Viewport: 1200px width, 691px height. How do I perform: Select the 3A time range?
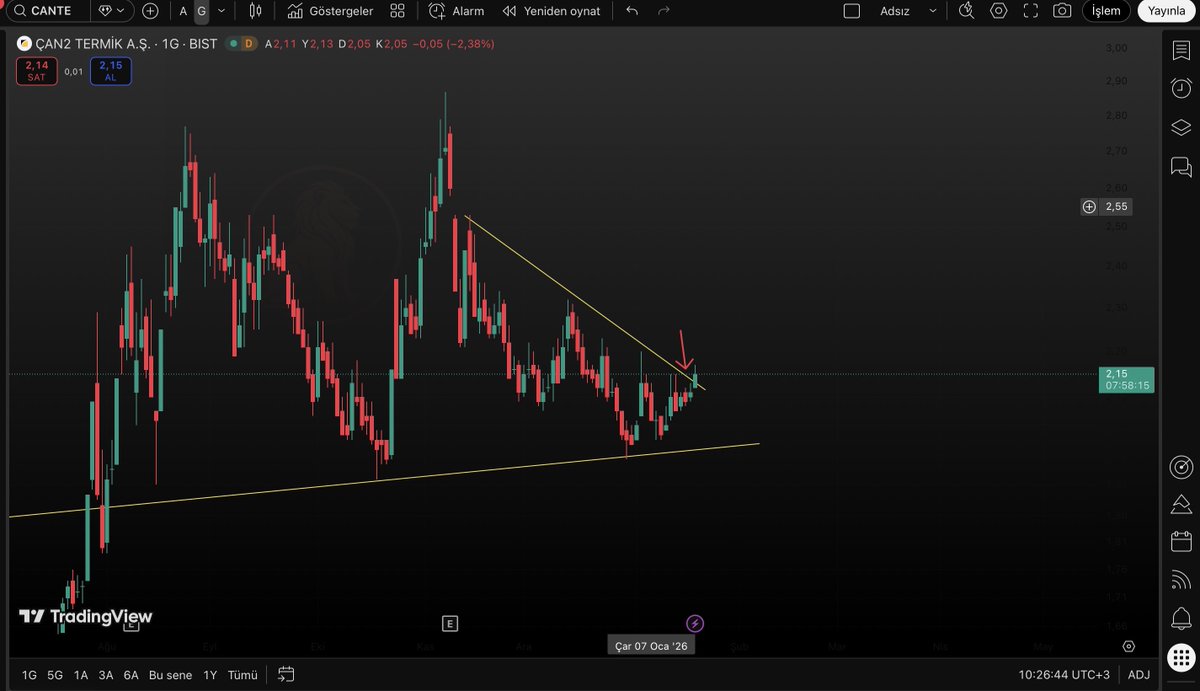pos(106,675)
